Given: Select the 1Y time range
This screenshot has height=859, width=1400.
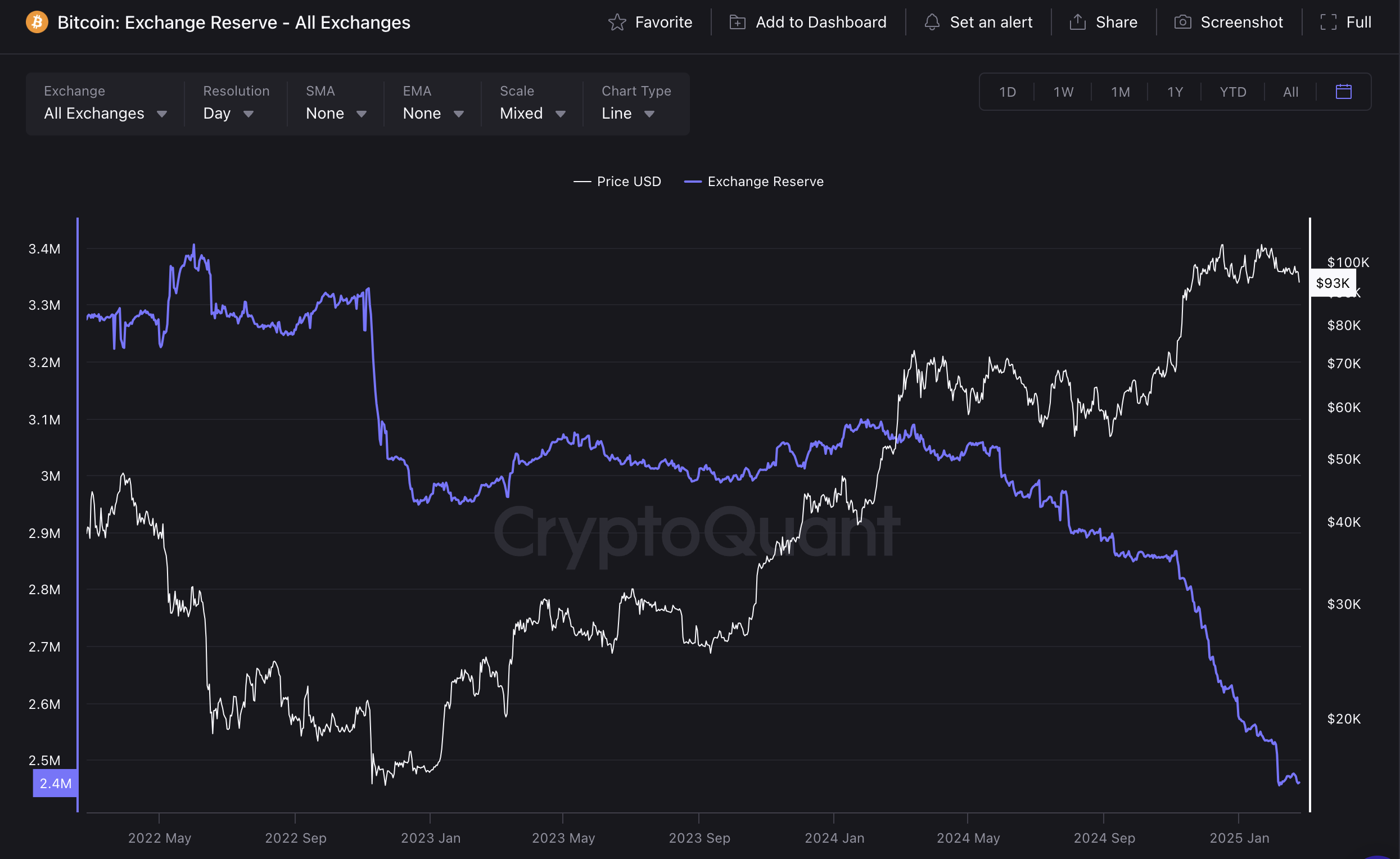Looking at the screenshot, I should pyautogui.click(x=1175, y=92).
